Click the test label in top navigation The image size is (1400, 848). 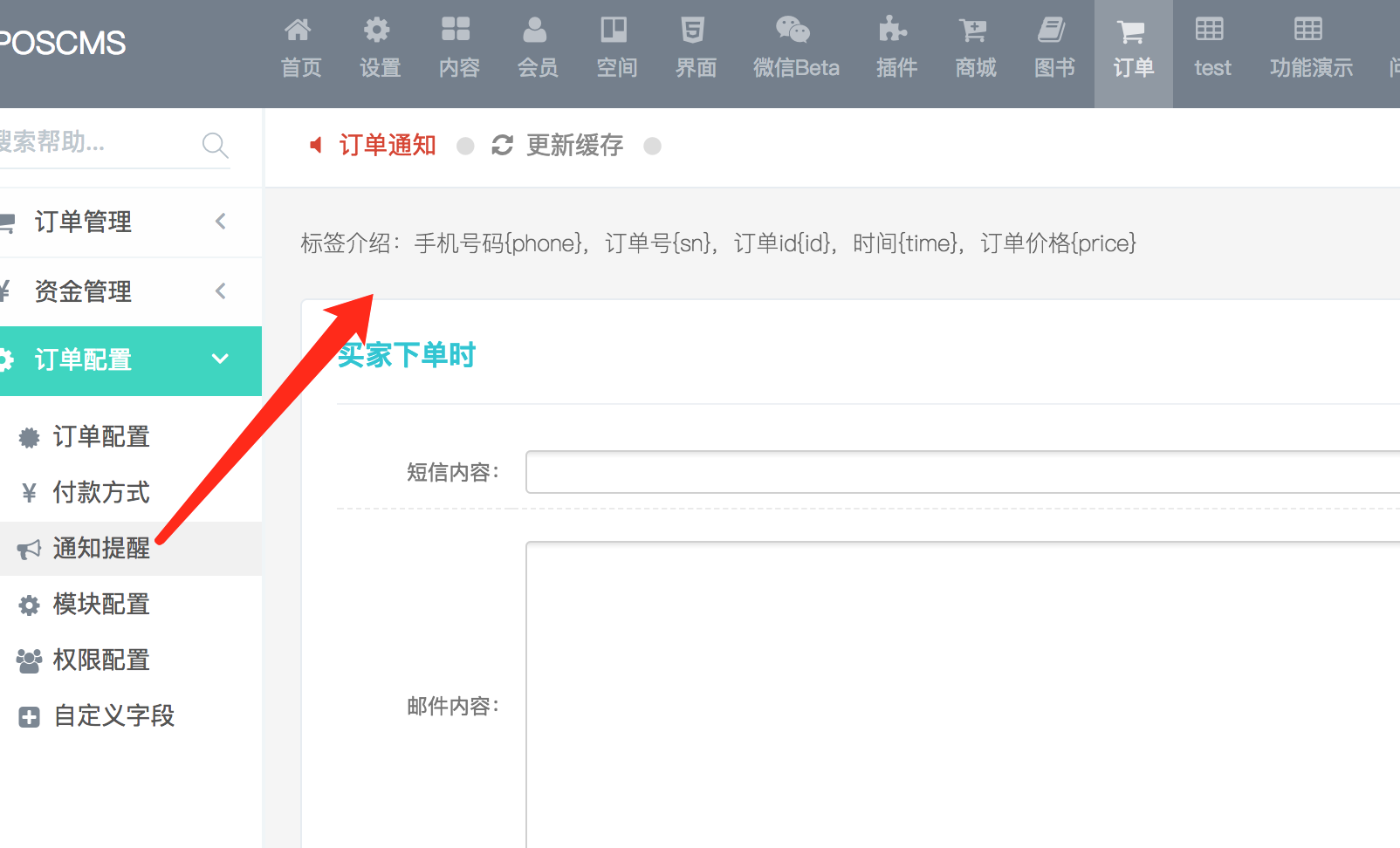click(x=1212, y=68)
